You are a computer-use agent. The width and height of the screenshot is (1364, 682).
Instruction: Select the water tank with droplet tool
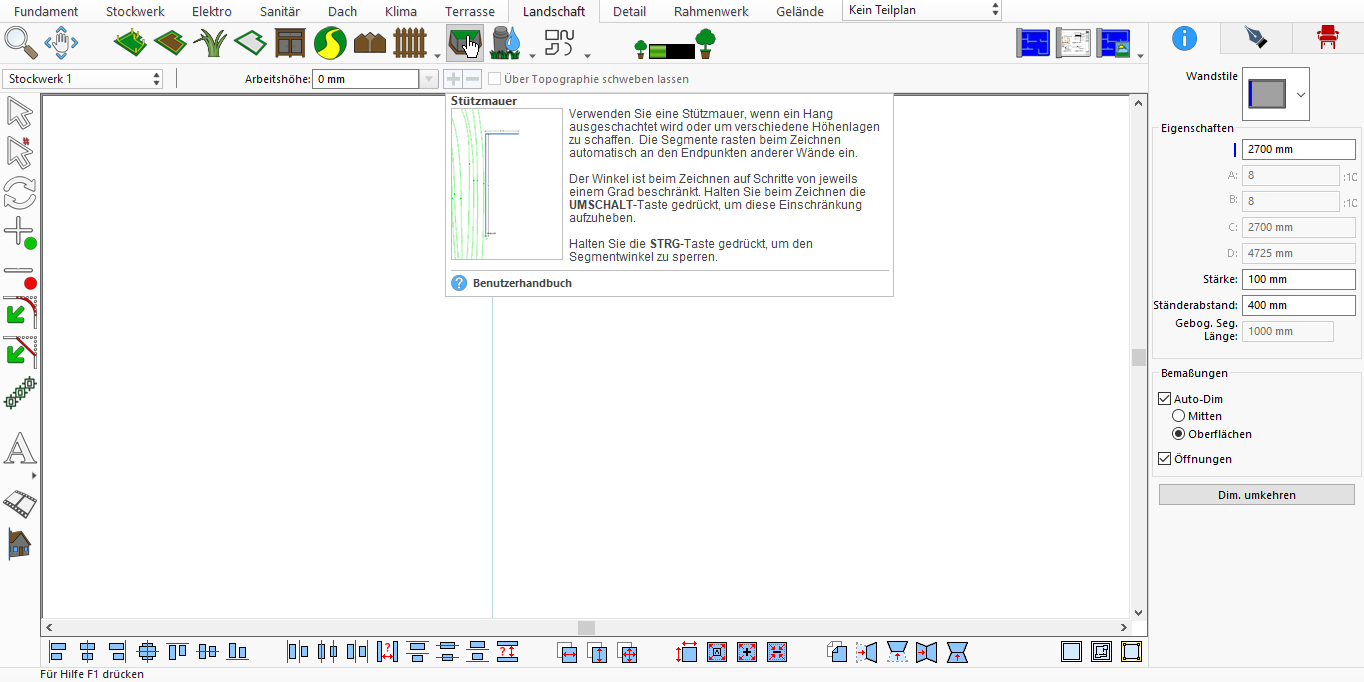point(507,43)
